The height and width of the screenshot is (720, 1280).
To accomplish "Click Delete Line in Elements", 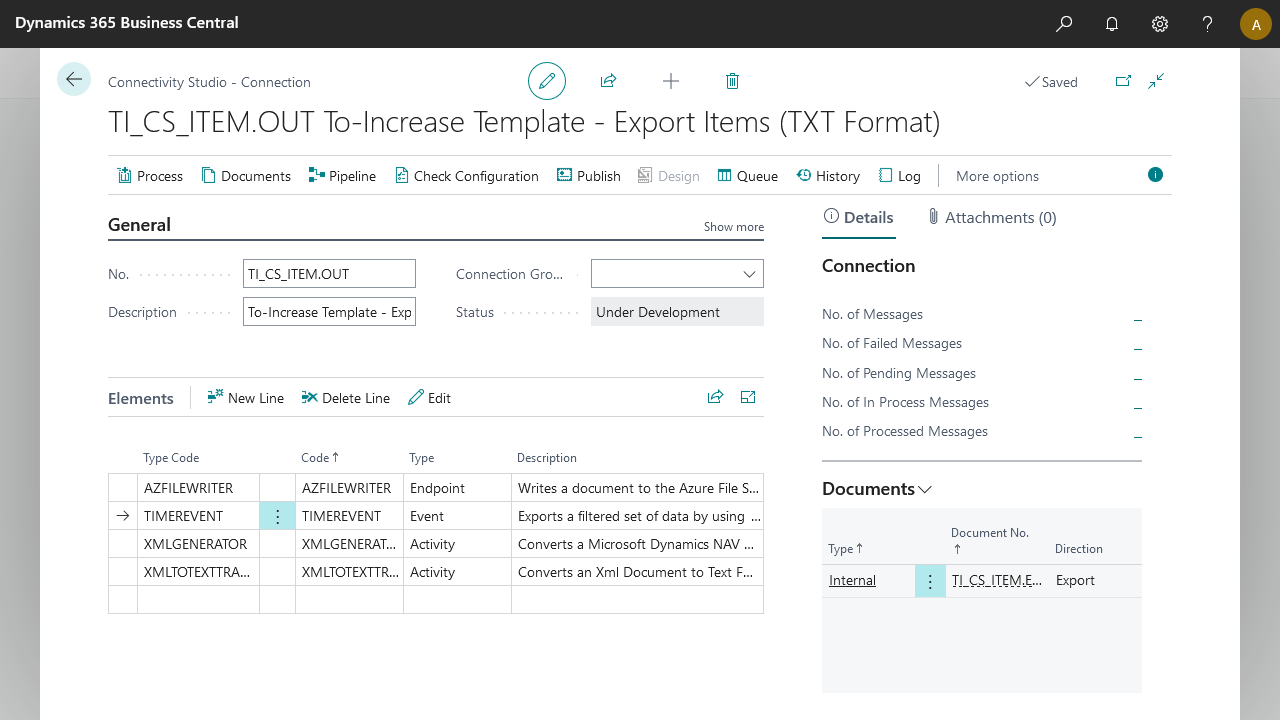I will click(x=346, y=398).
